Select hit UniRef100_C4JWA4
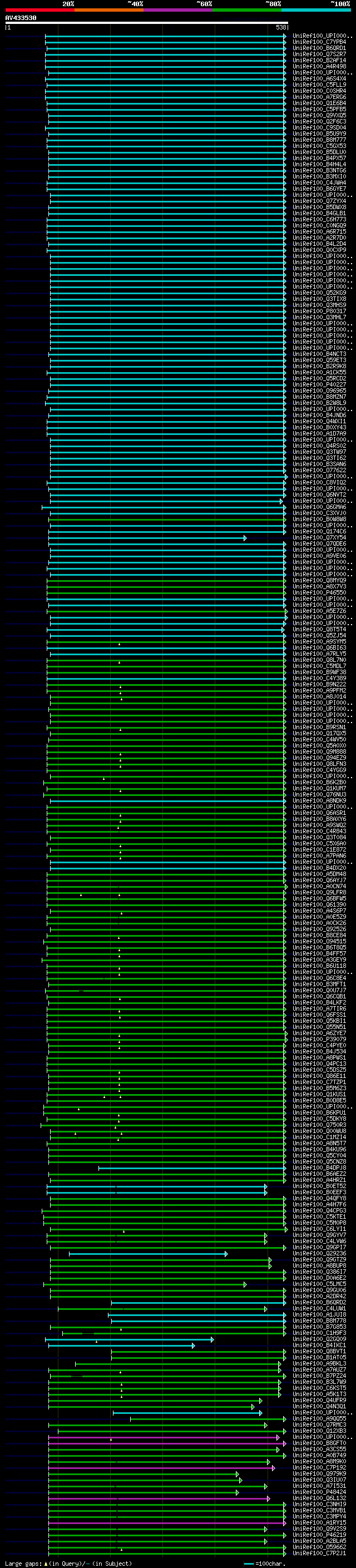The width and height of the screenshot is (356, 1568). (x=319, y=182)
